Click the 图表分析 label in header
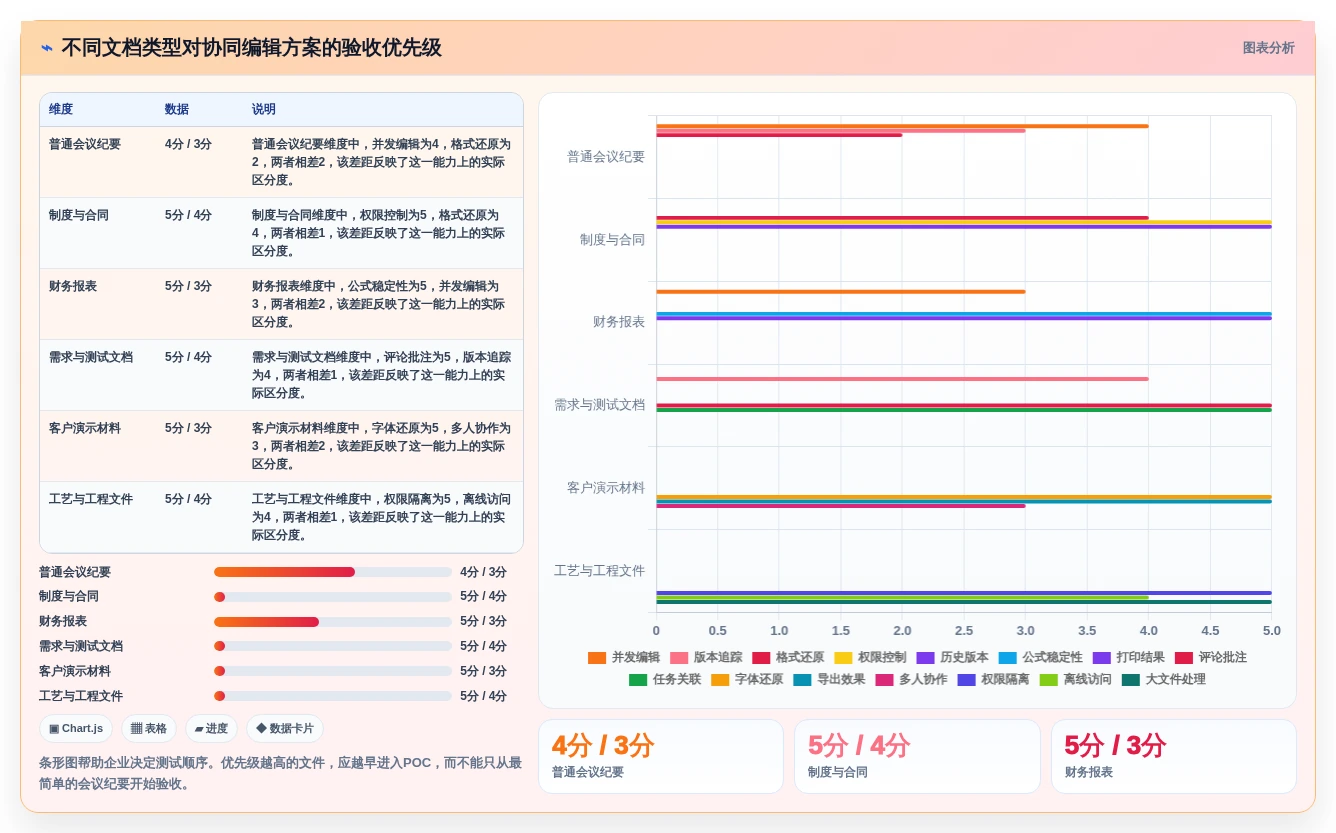The width and height of the screenshot is (1336, 833). point(1268,48)
